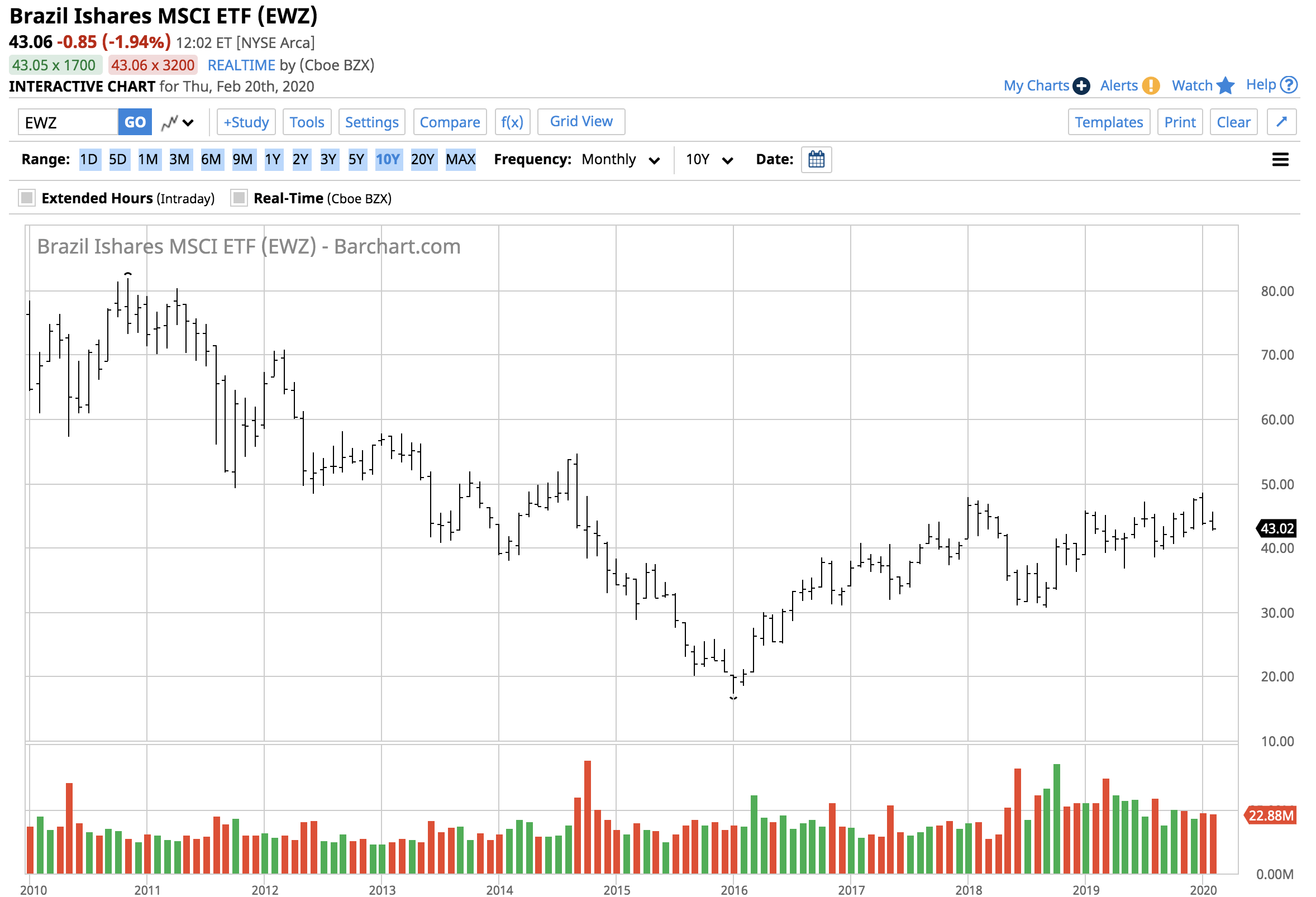This screenshot has height=897, width=1316.
Task: Select the 2Y range
Action: point(301,160)
